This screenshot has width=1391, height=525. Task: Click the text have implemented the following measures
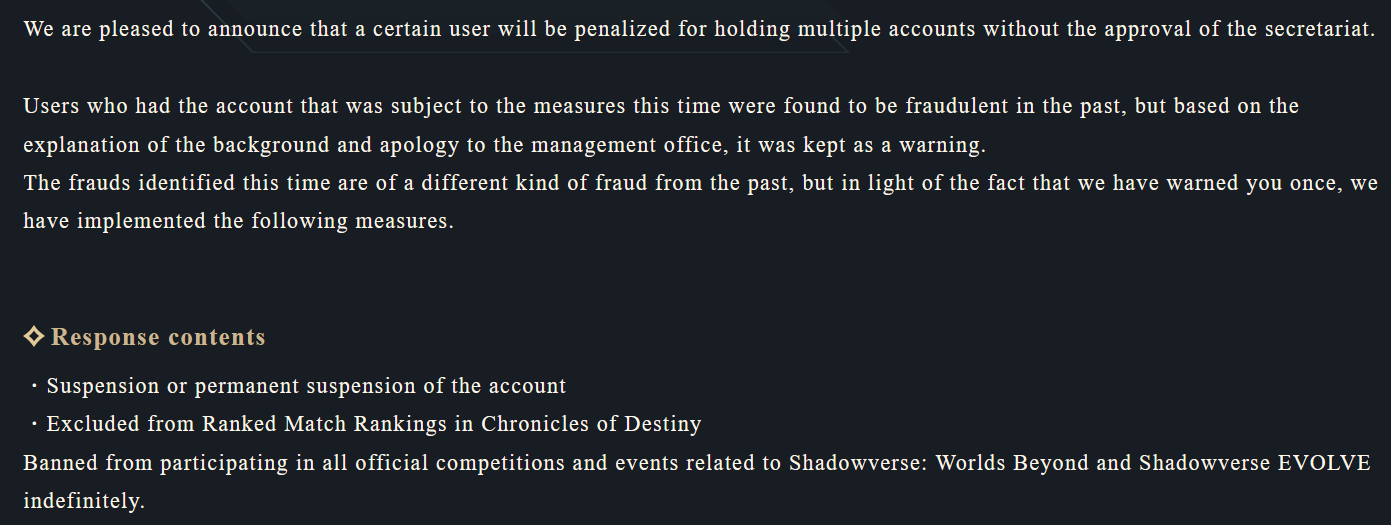[x=238, y=221]
